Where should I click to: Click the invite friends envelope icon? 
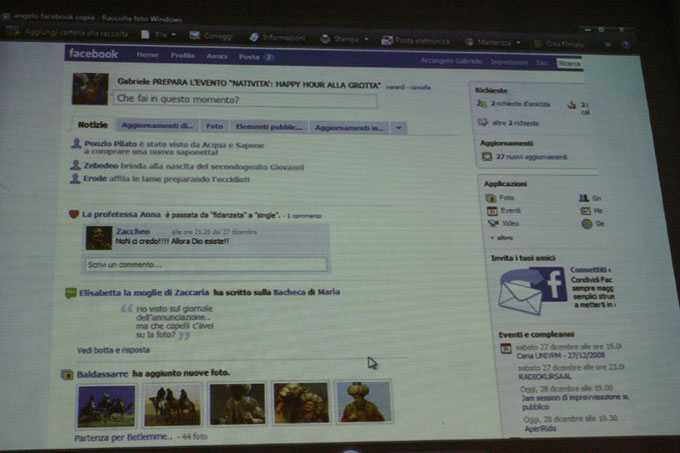click(533, 292)
